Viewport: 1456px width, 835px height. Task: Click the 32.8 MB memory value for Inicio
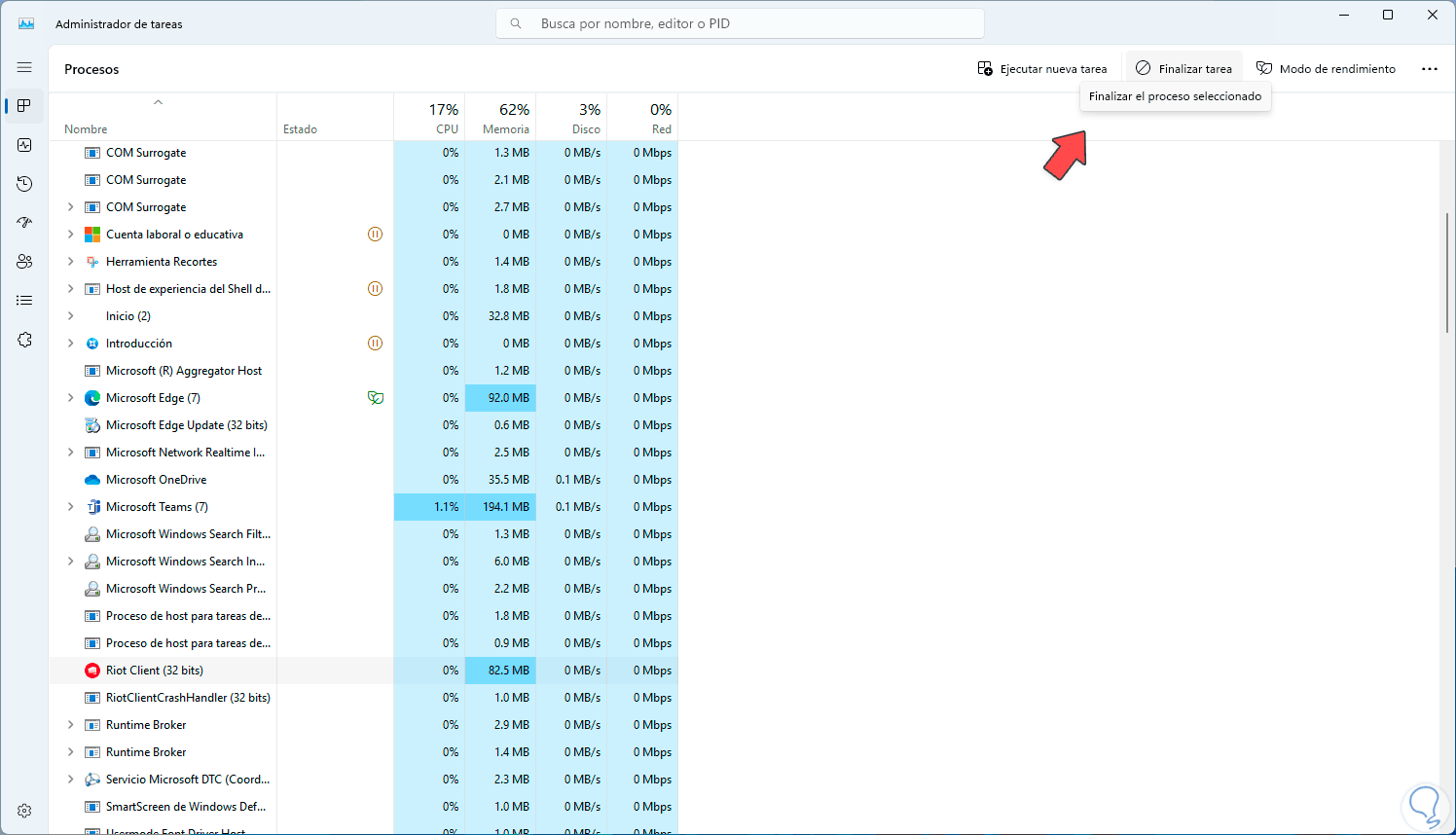(509, 316)
